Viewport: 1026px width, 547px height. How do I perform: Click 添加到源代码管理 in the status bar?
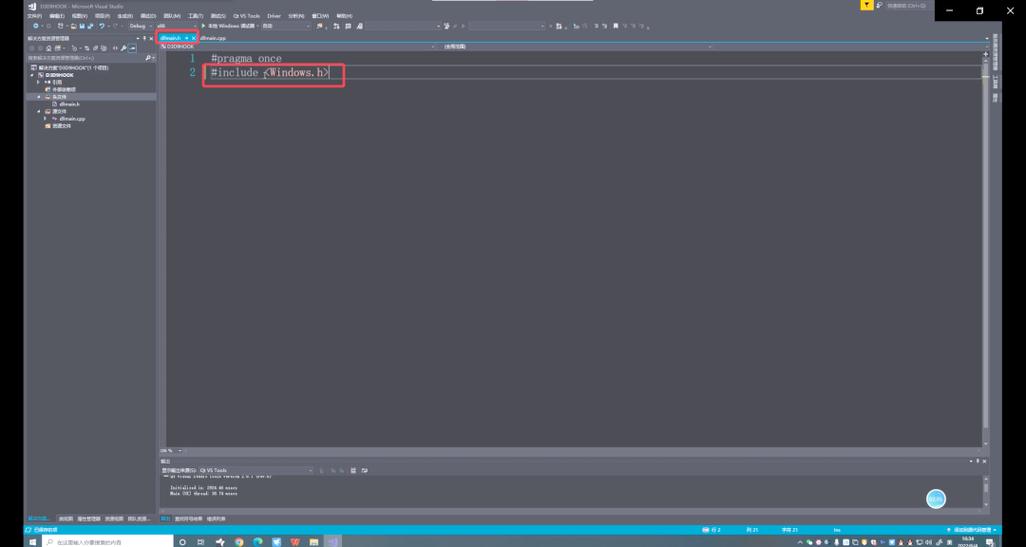tap(972, 529)
